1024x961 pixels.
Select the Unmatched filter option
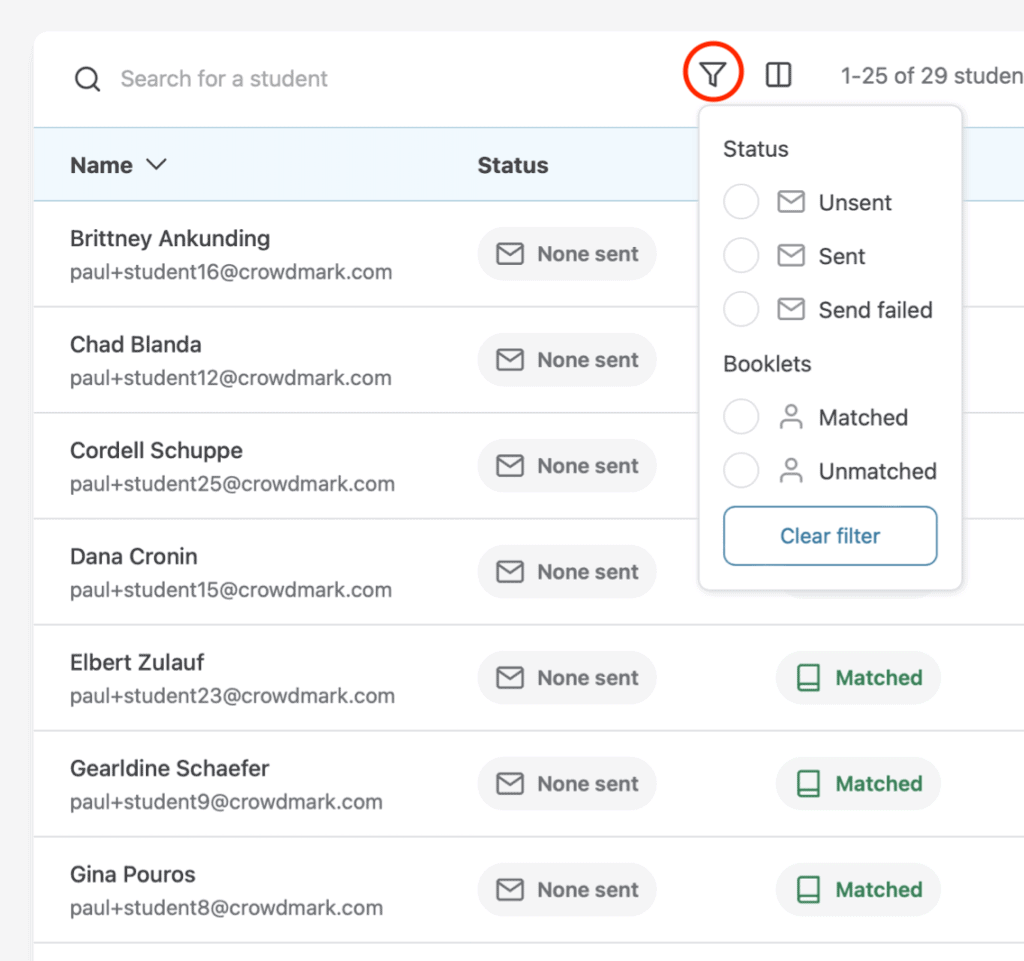click(741, 470)
